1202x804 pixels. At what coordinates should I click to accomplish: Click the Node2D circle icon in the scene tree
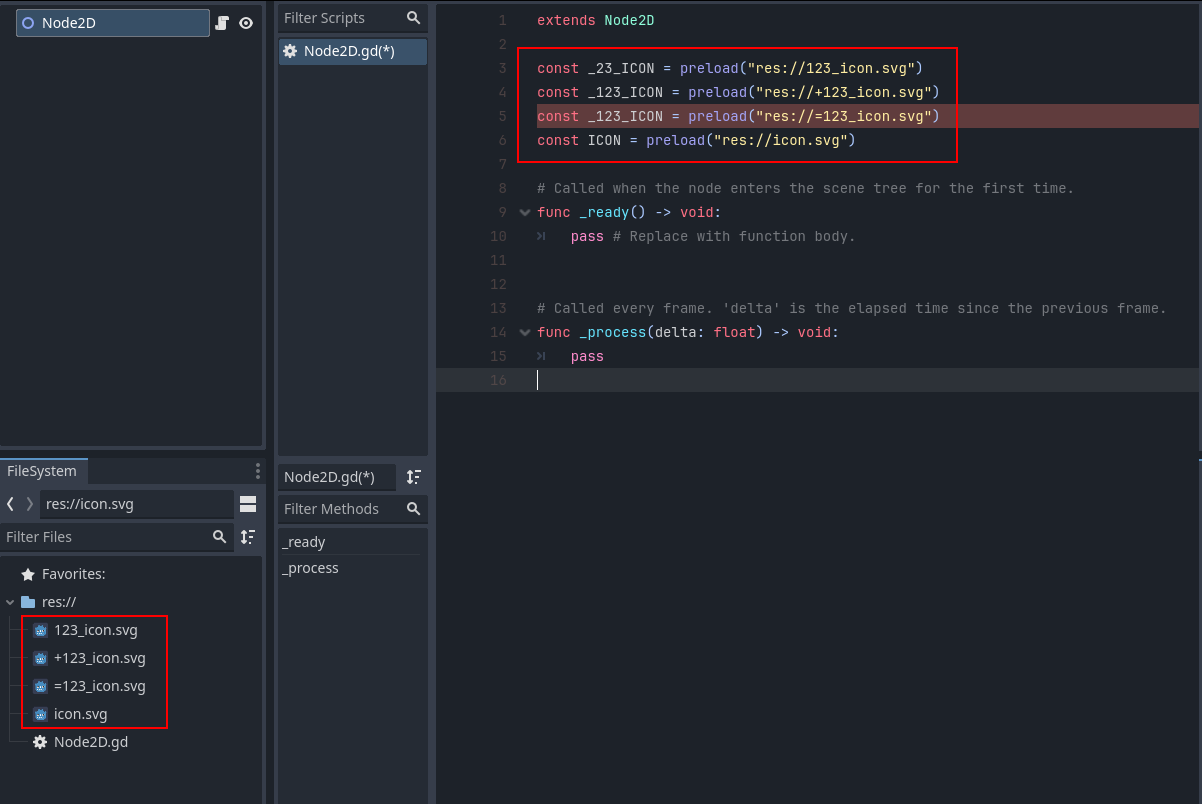pos(27,22)
